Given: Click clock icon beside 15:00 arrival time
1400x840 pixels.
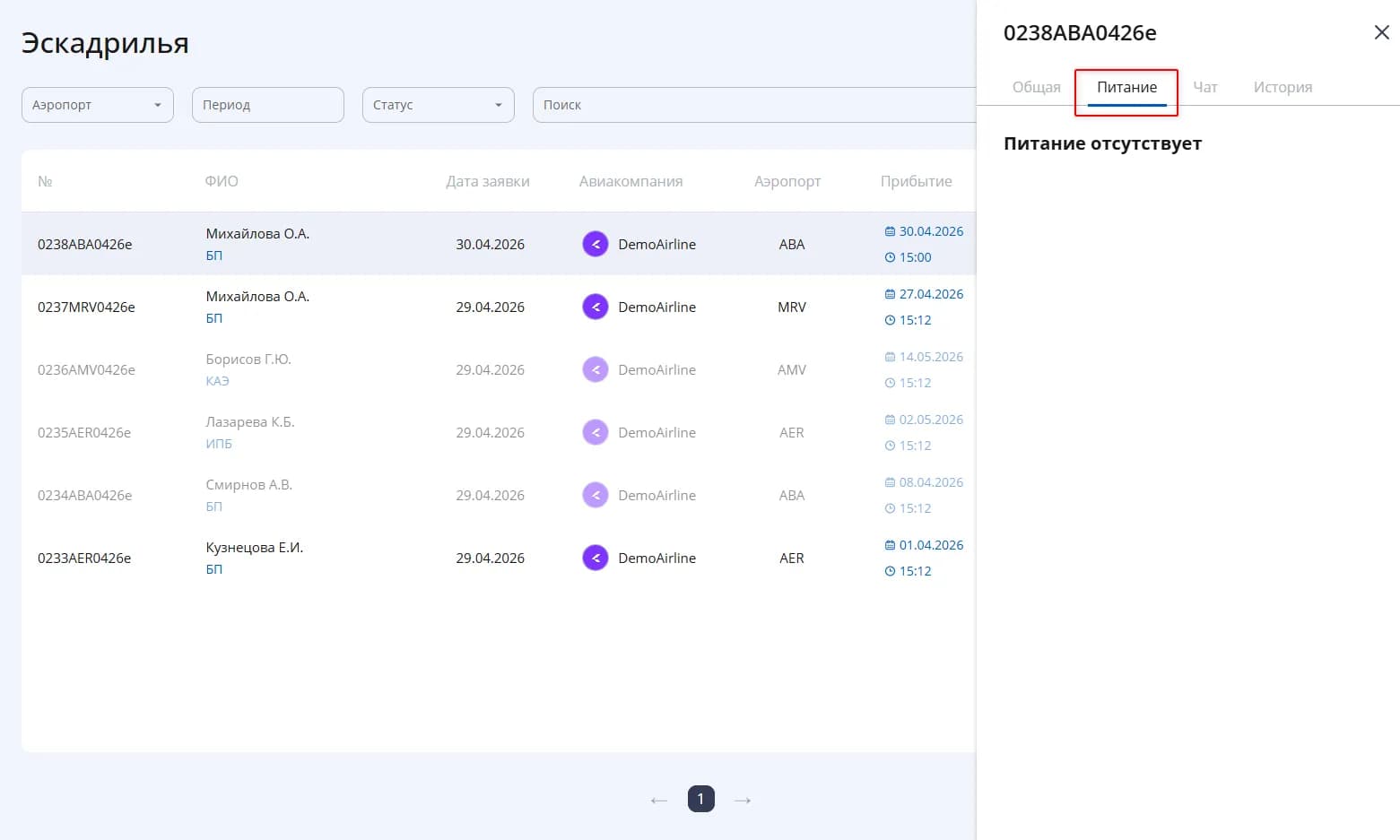Looking at the screenshot, I should point(890,257).
